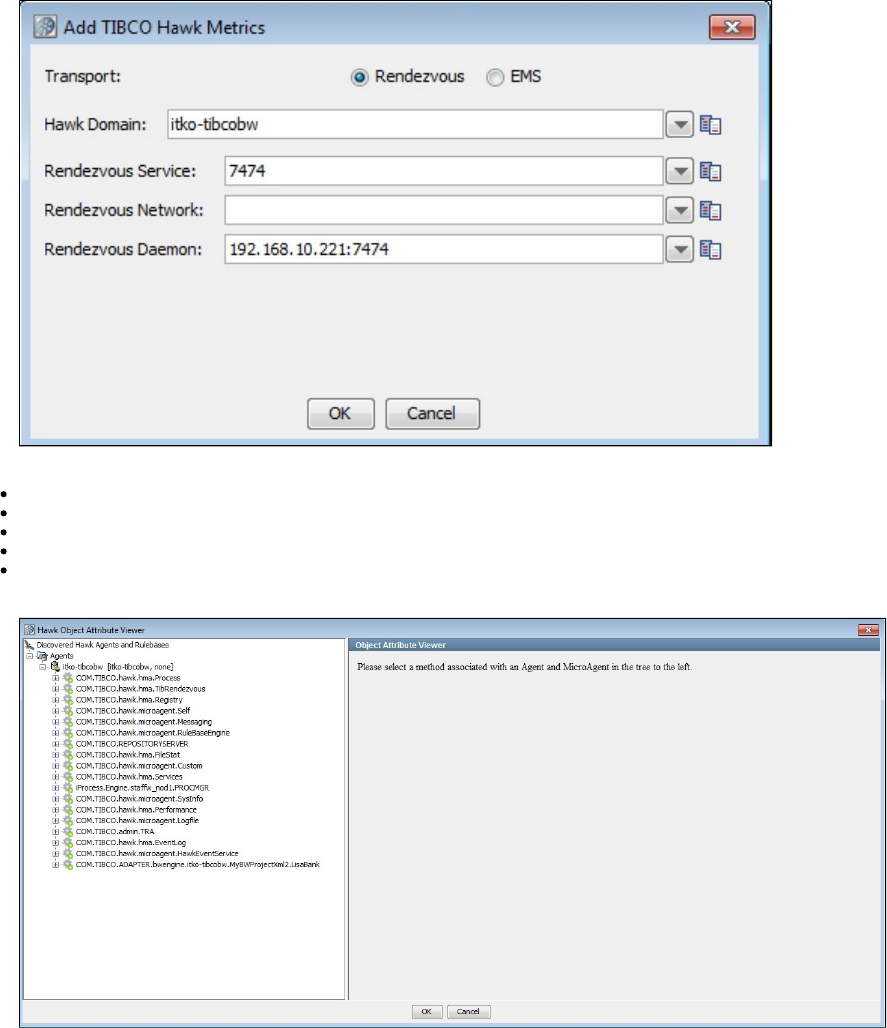Image resolution: width=887 pixels, height=1028 pixels.
Task: Select the Rendezvous transport radio button
Action: coord(360,77)
